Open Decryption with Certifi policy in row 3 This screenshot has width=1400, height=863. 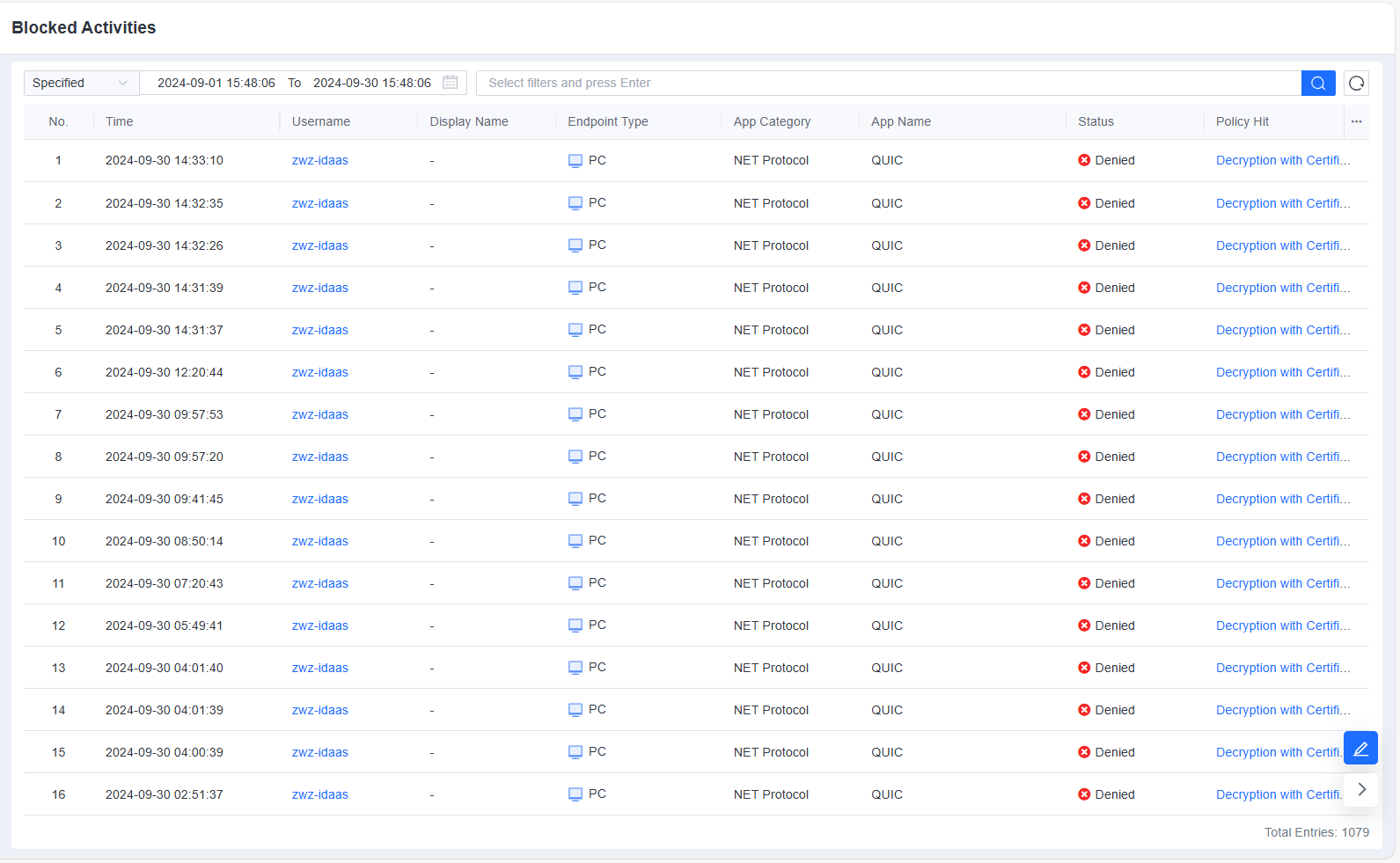[1283, 245]
